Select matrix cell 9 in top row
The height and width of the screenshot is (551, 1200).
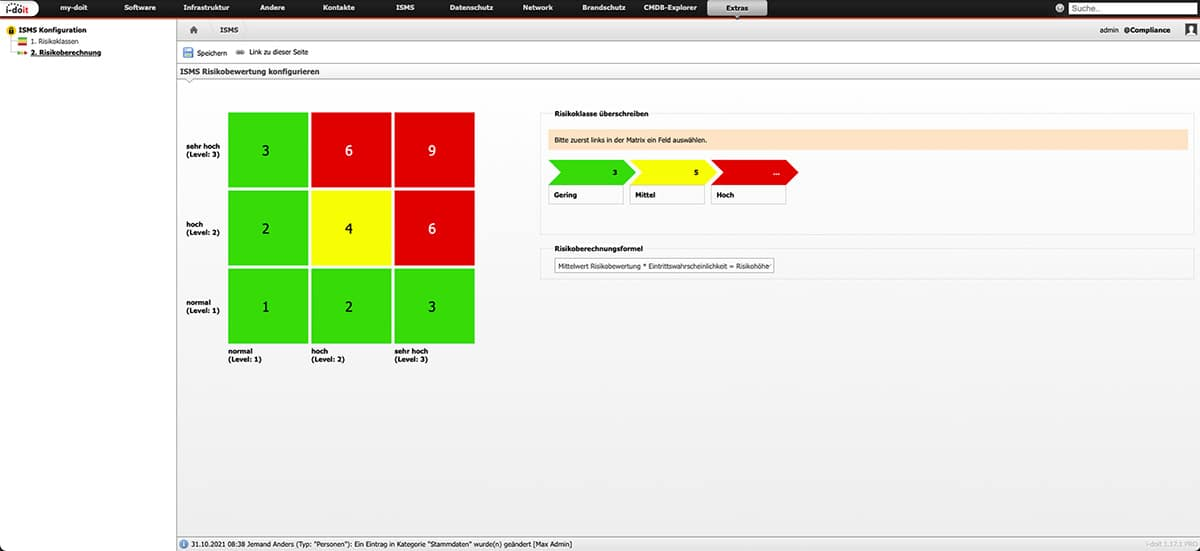point(434,150)
